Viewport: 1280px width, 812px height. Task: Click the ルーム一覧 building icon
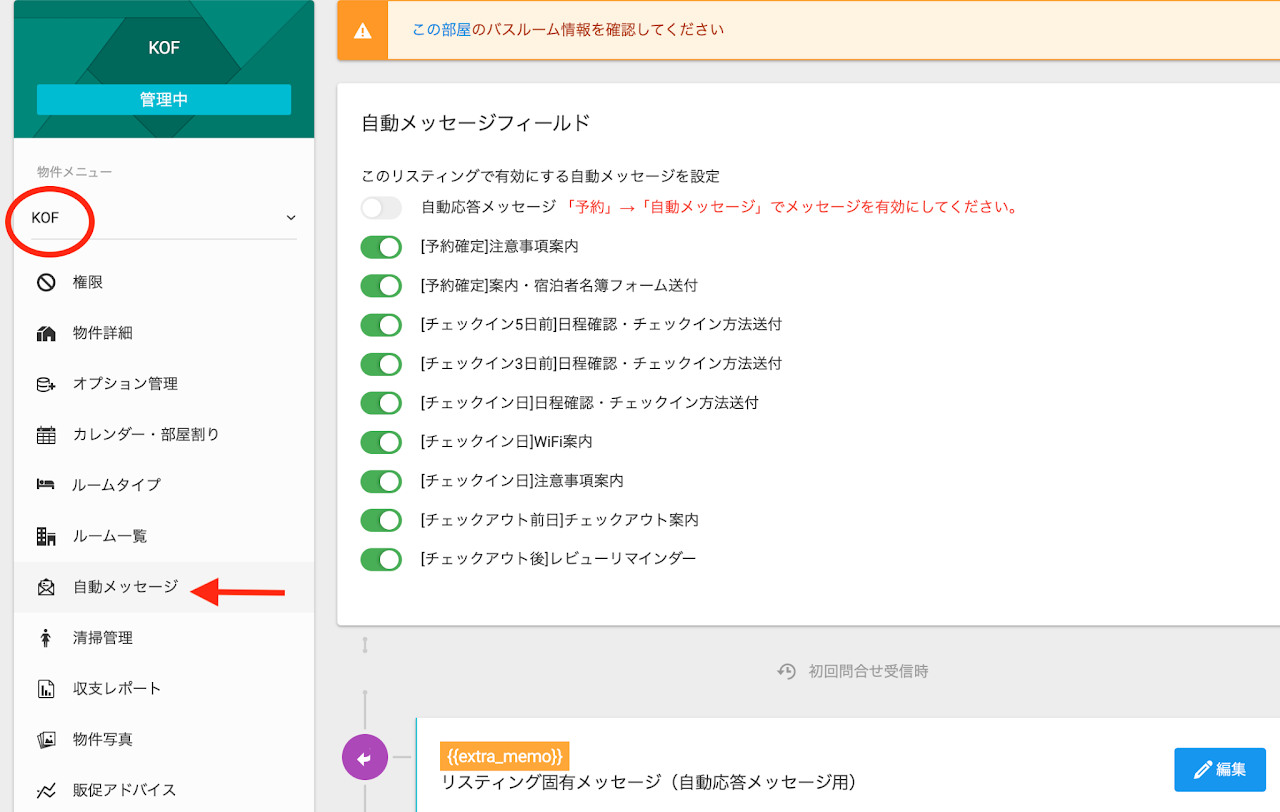tap(46, 537)
